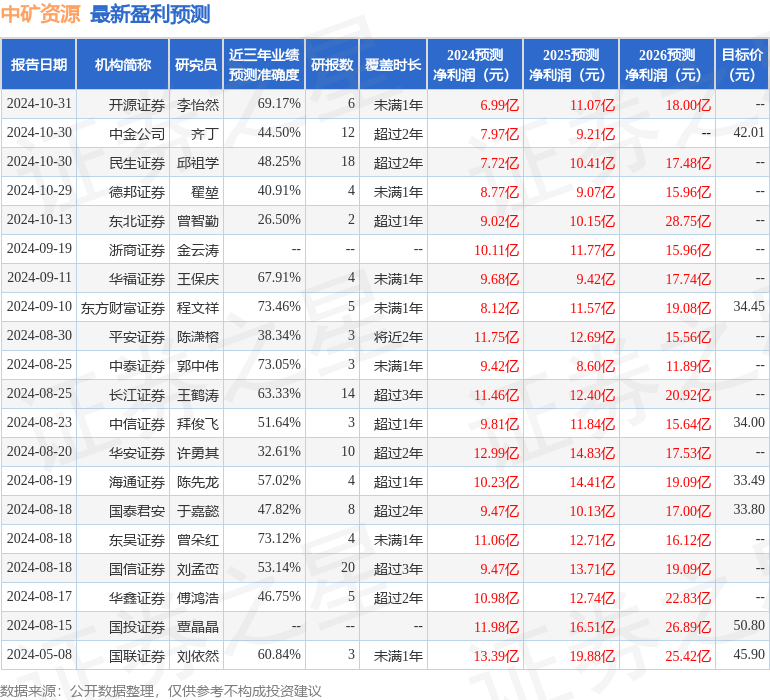
Task: Select analyst 程文祥 cell
Action: pos(198,308)
